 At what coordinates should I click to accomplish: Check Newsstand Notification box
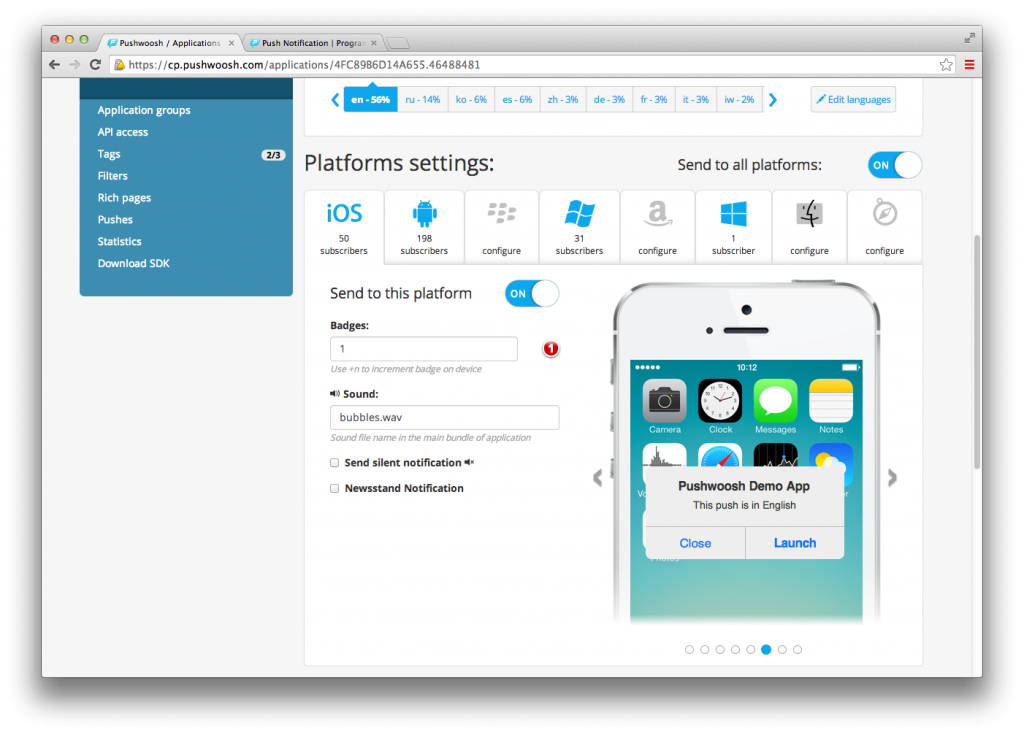(334, 488)
